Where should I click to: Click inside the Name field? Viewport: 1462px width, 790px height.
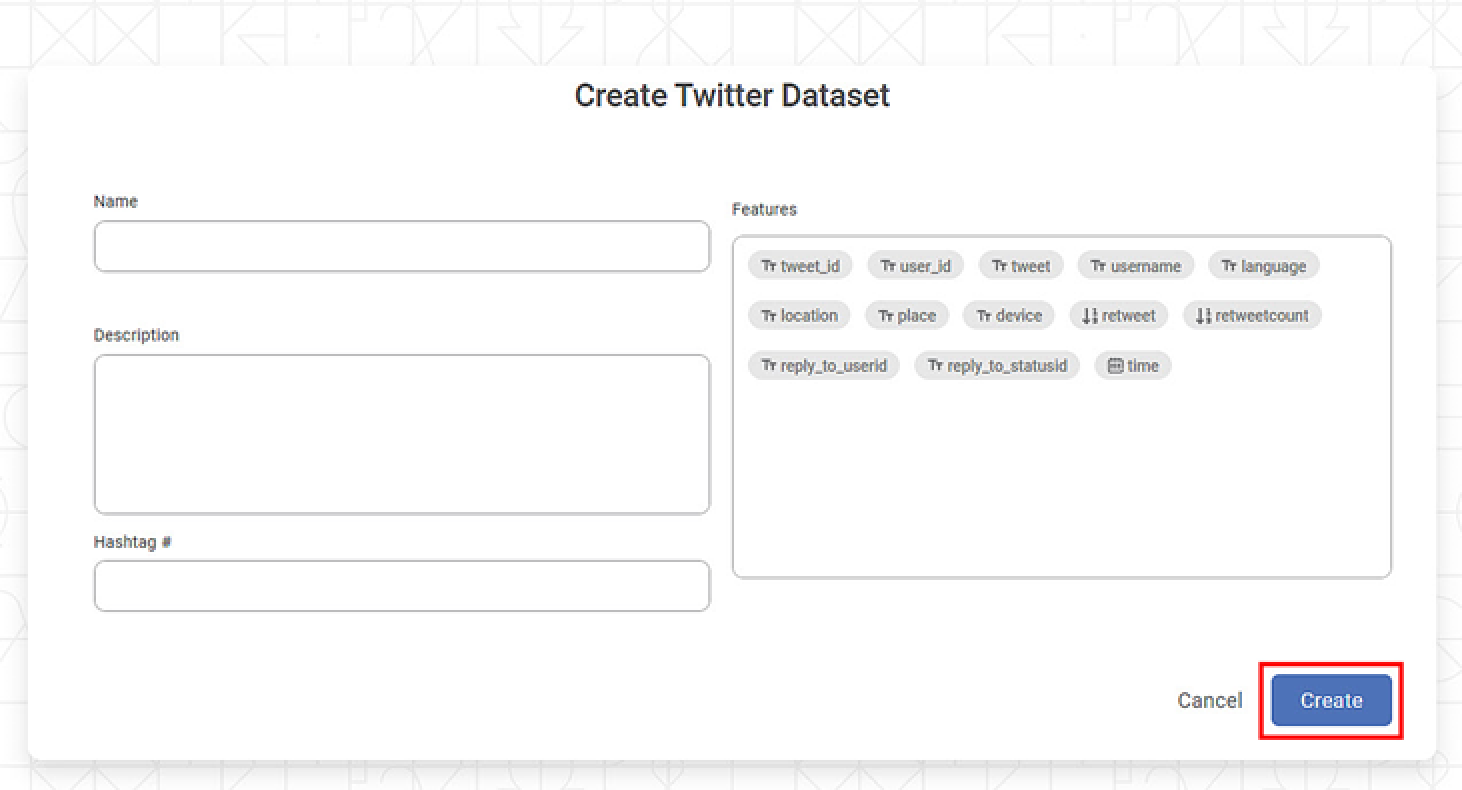400,246
